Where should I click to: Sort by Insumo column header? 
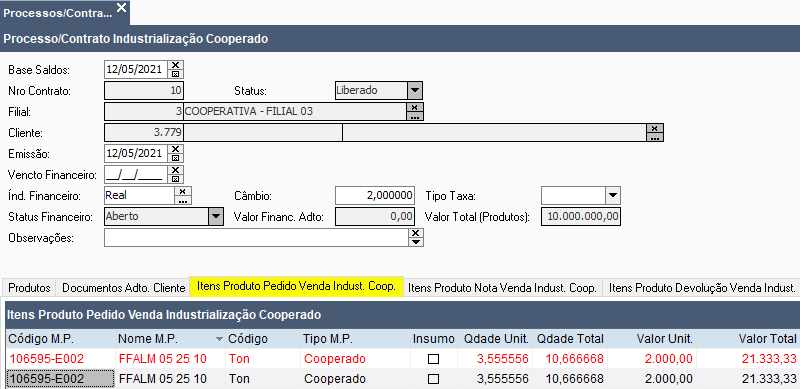pos(434,338)
